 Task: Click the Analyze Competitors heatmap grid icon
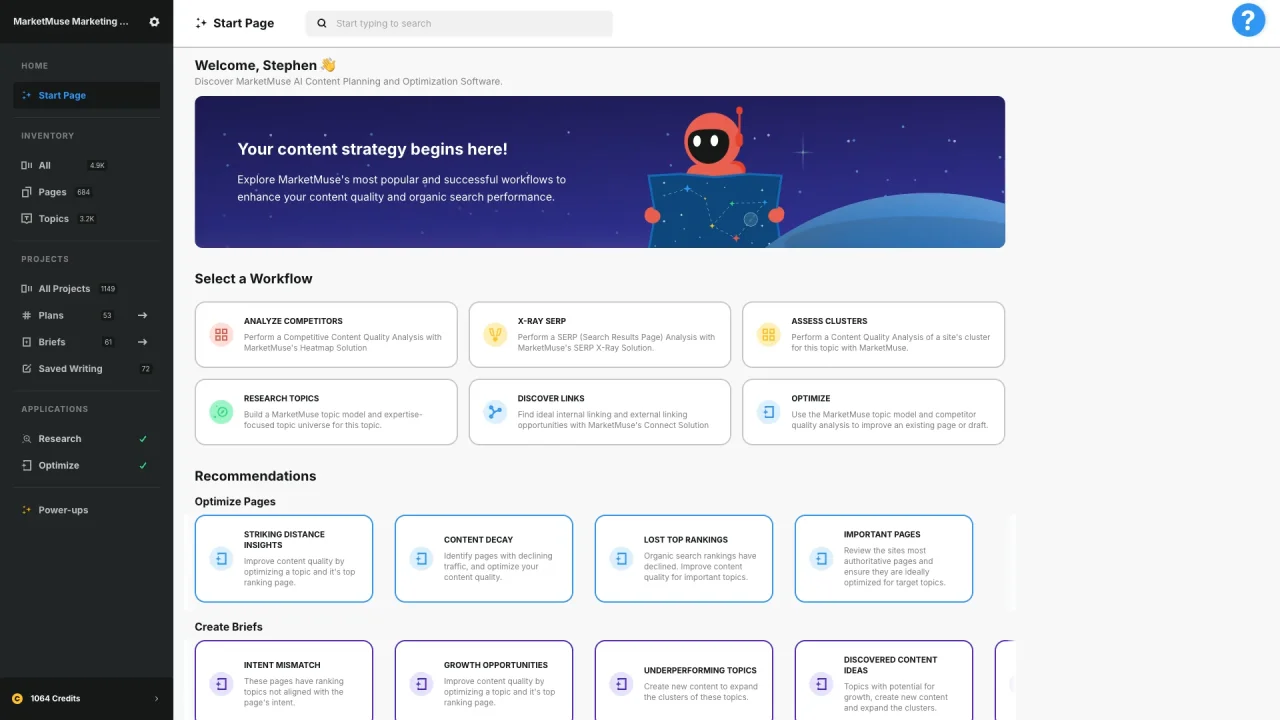point(221,334)
